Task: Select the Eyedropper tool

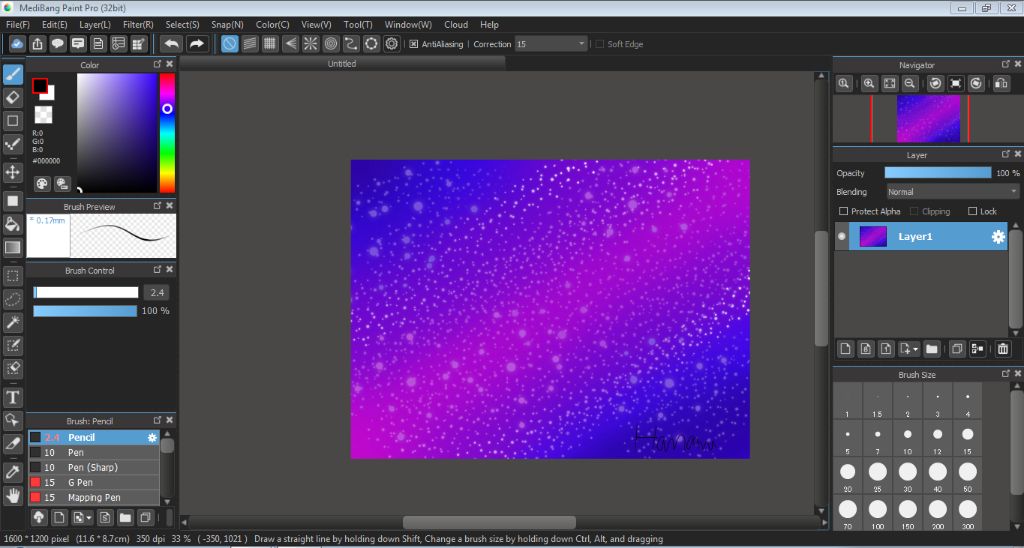Action: pos(12,472)
